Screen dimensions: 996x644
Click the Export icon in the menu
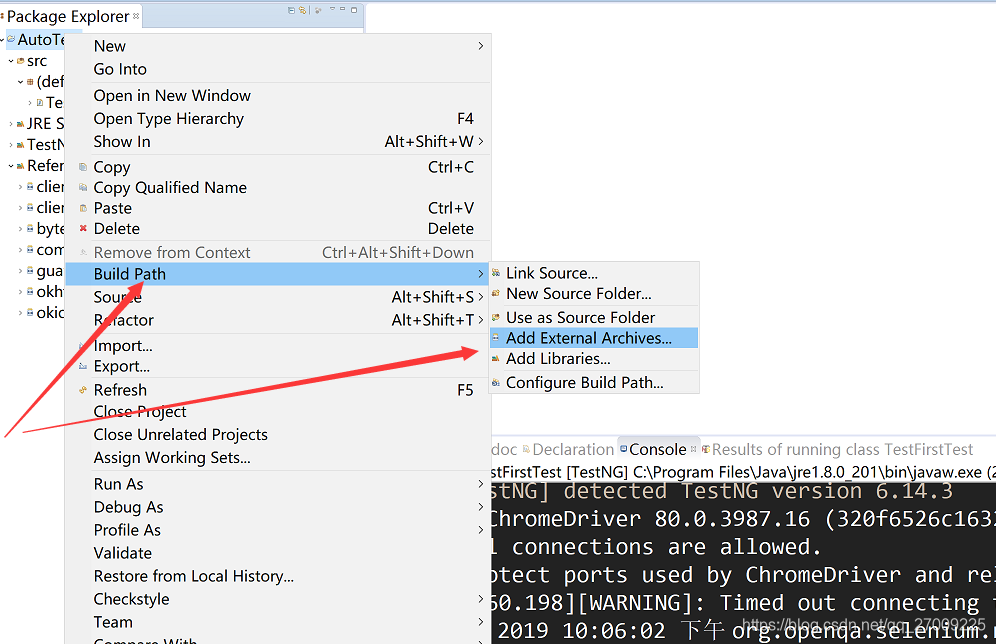coord(83,366)
